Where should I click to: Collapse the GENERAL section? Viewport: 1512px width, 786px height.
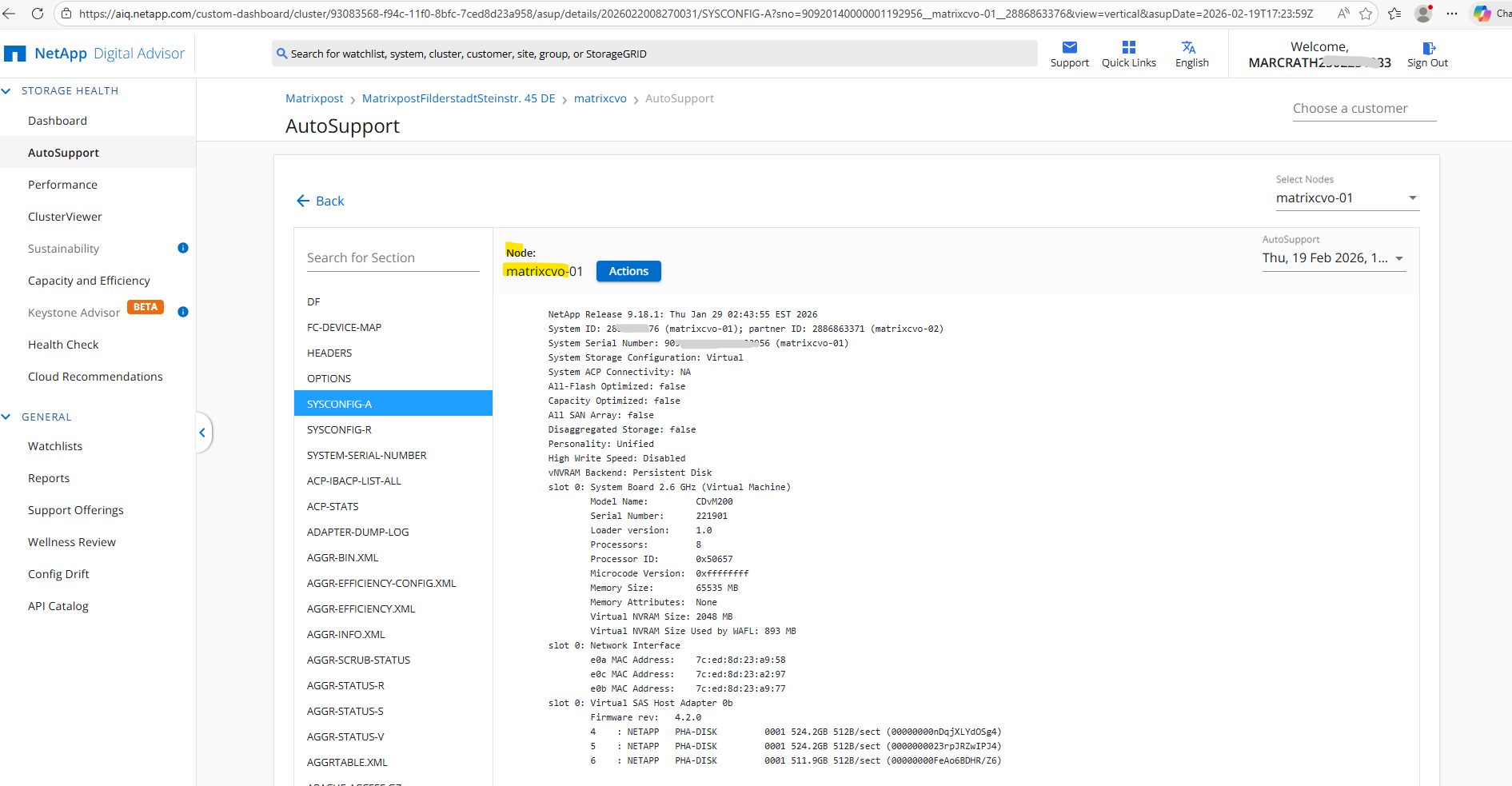(x=6, y=417)
